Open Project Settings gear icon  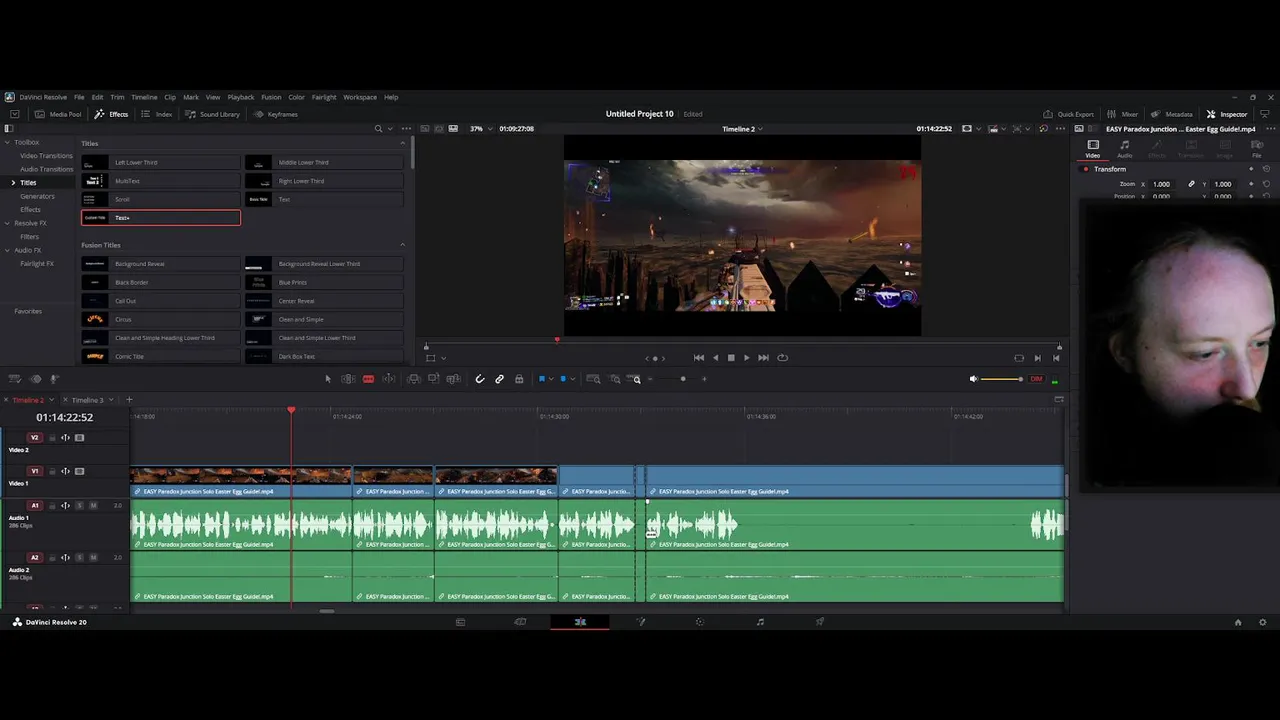click(1262, 622)
